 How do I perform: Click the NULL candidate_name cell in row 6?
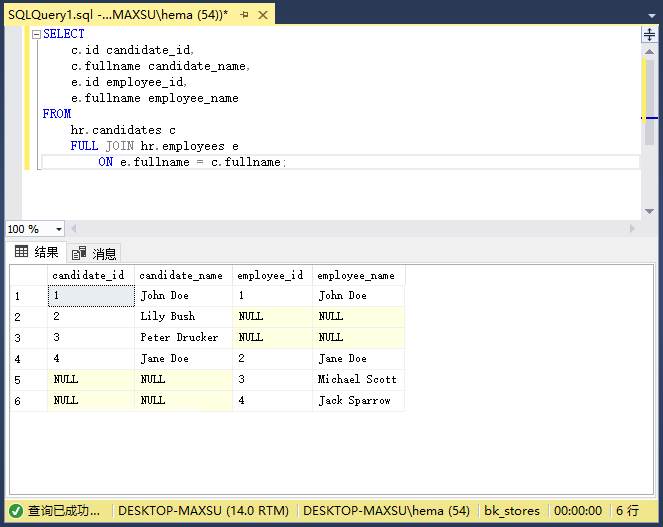tap(183, 401)
